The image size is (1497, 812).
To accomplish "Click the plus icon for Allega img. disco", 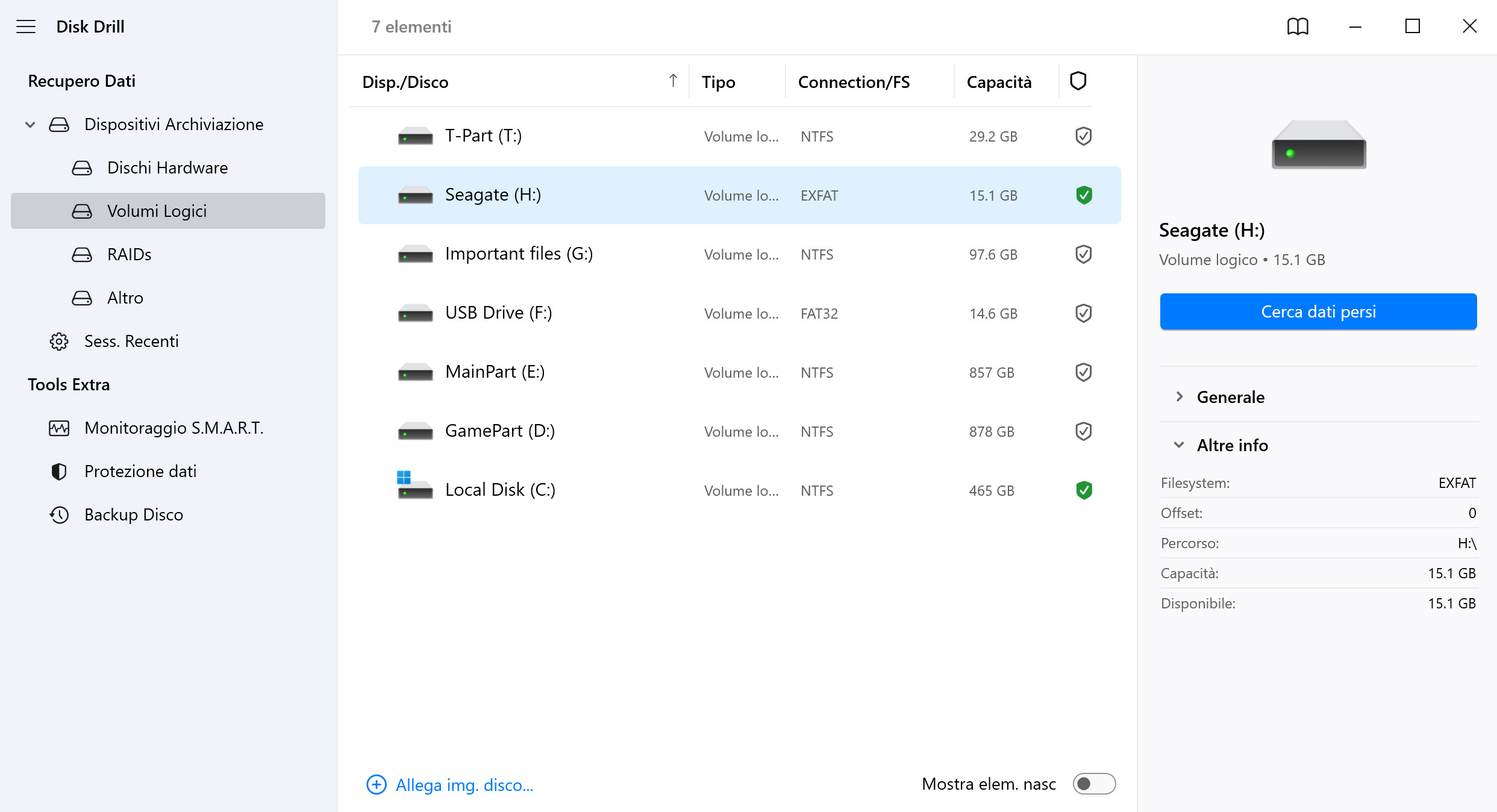I will click(377, 784).
